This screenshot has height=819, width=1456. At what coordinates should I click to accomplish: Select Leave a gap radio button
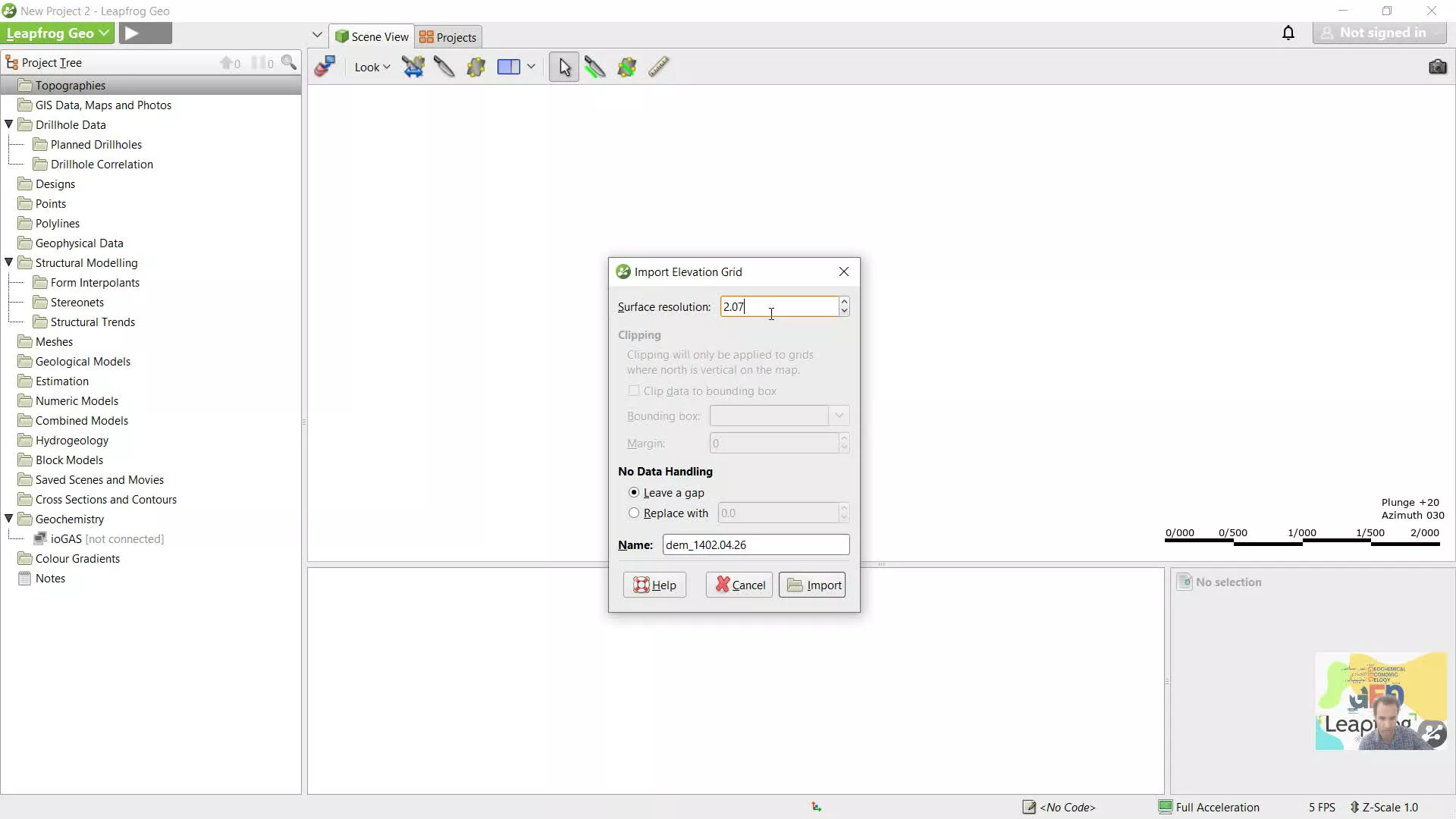[634, 491]
